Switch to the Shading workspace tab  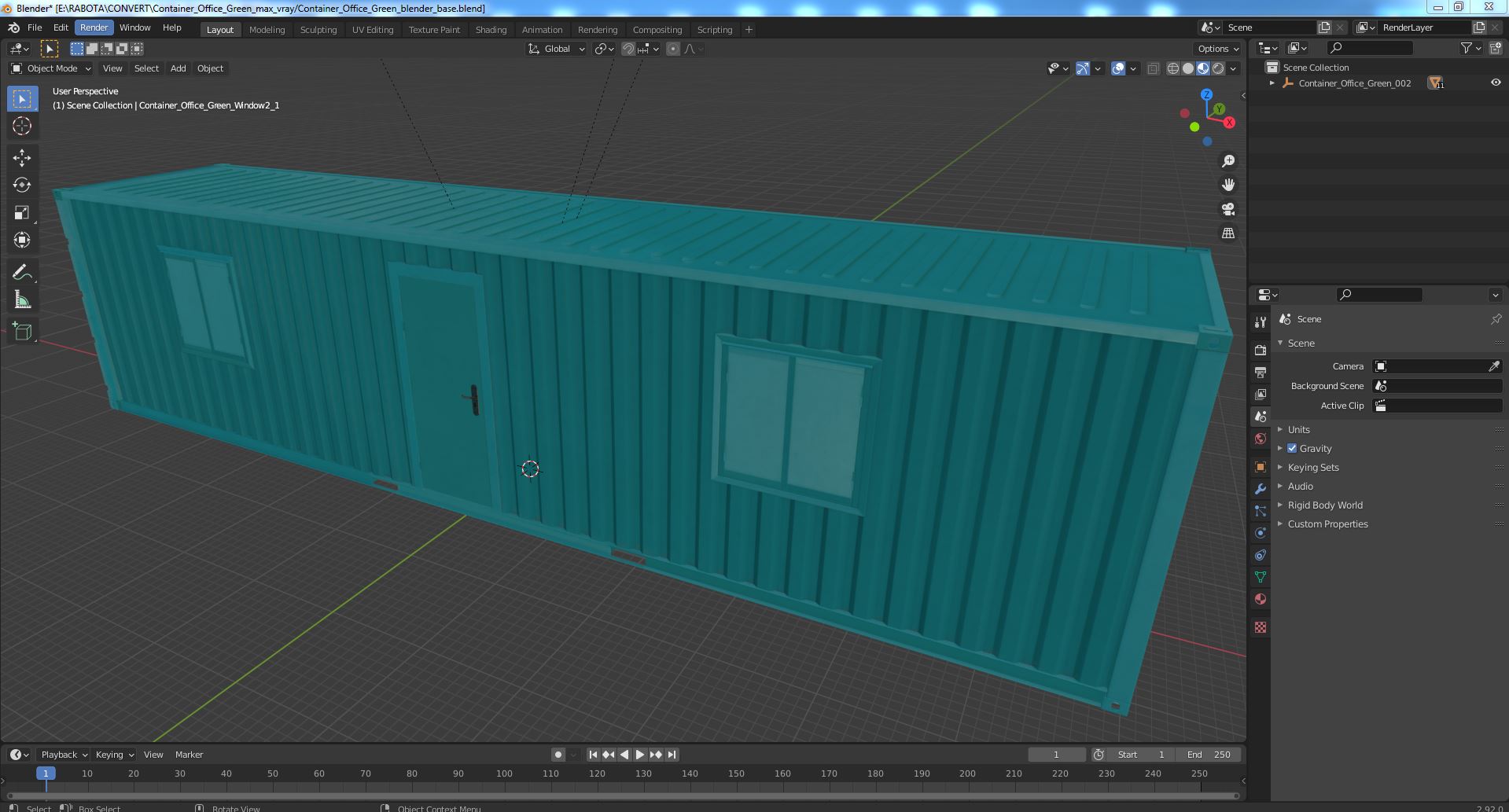pyautogui.click(x=491, y=30)
